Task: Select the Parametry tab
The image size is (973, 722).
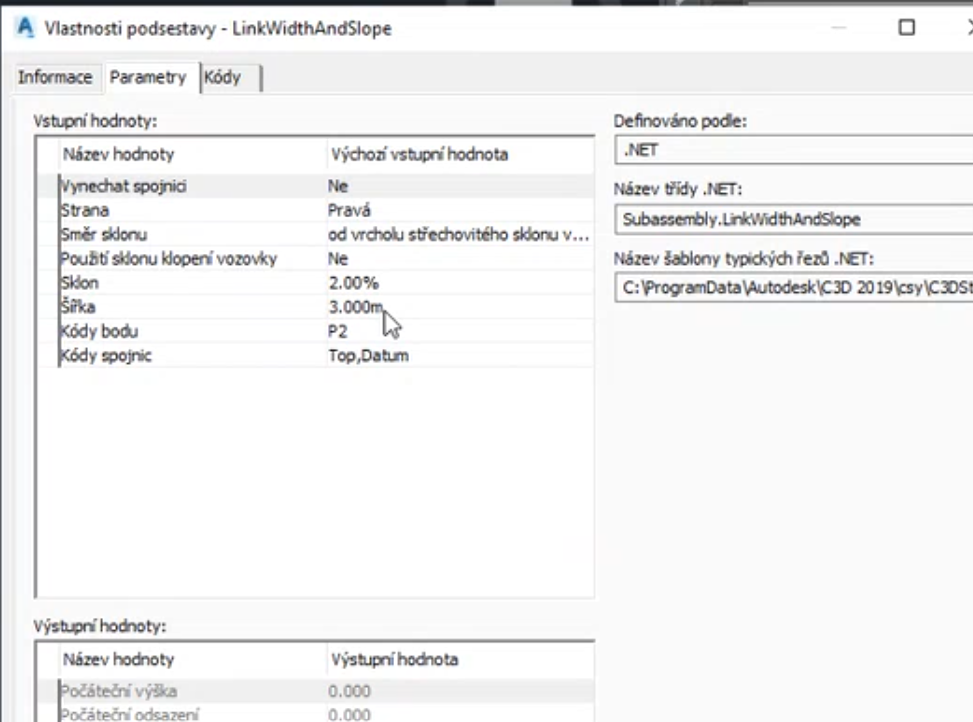Action: coord(148,77)
